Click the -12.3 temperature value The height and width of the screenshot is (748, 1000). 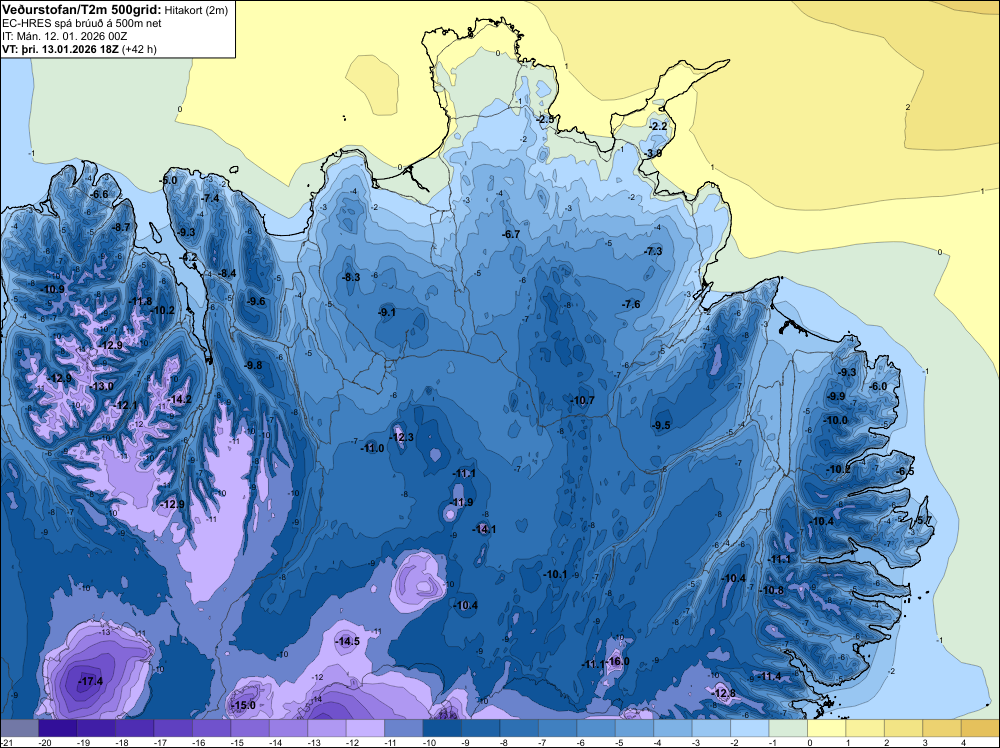click(x=402, y=437)
